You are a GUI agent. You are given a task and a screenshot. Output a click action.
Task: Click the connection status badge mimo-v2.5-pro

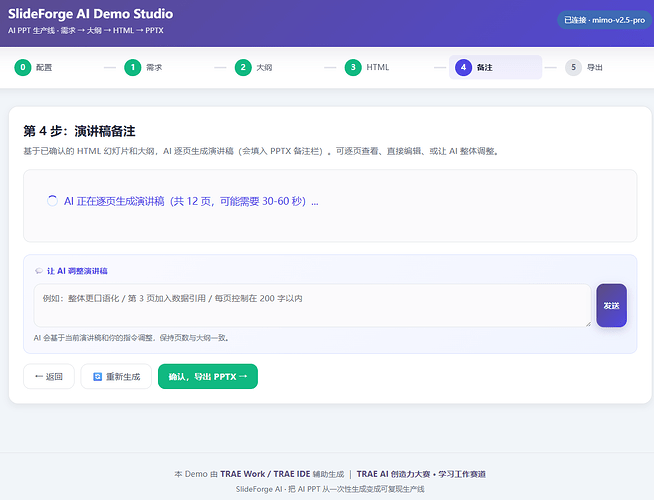(604, 20)
